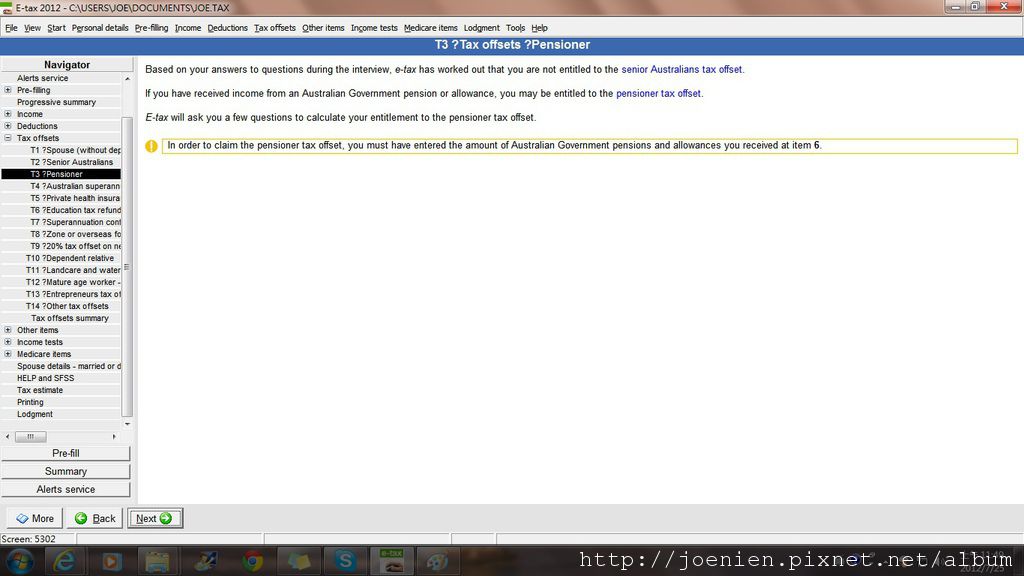Click the More button

tap(35, 519)
